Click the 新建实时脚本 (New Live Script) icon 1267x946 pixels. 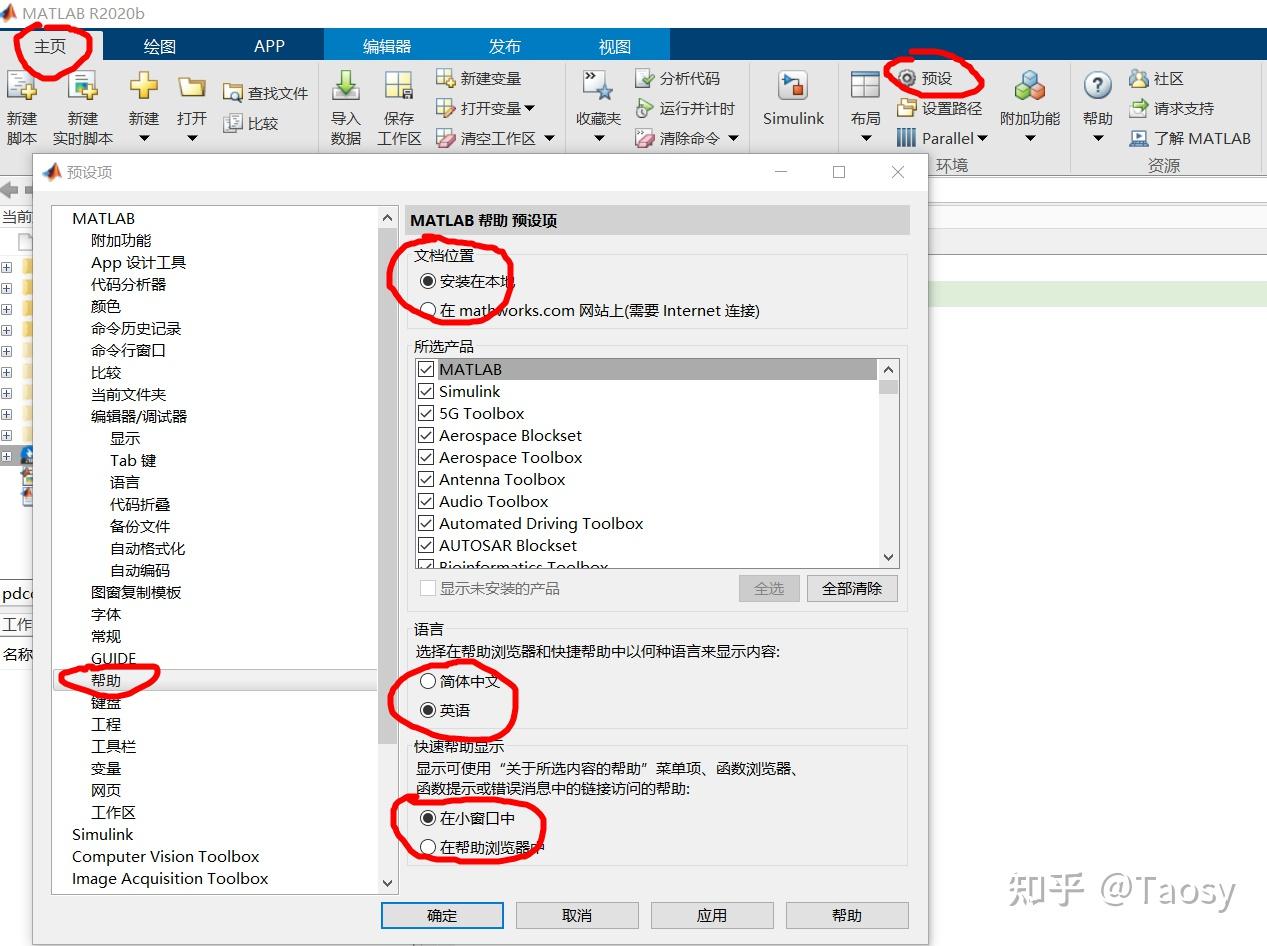click(x=82, y=86)
